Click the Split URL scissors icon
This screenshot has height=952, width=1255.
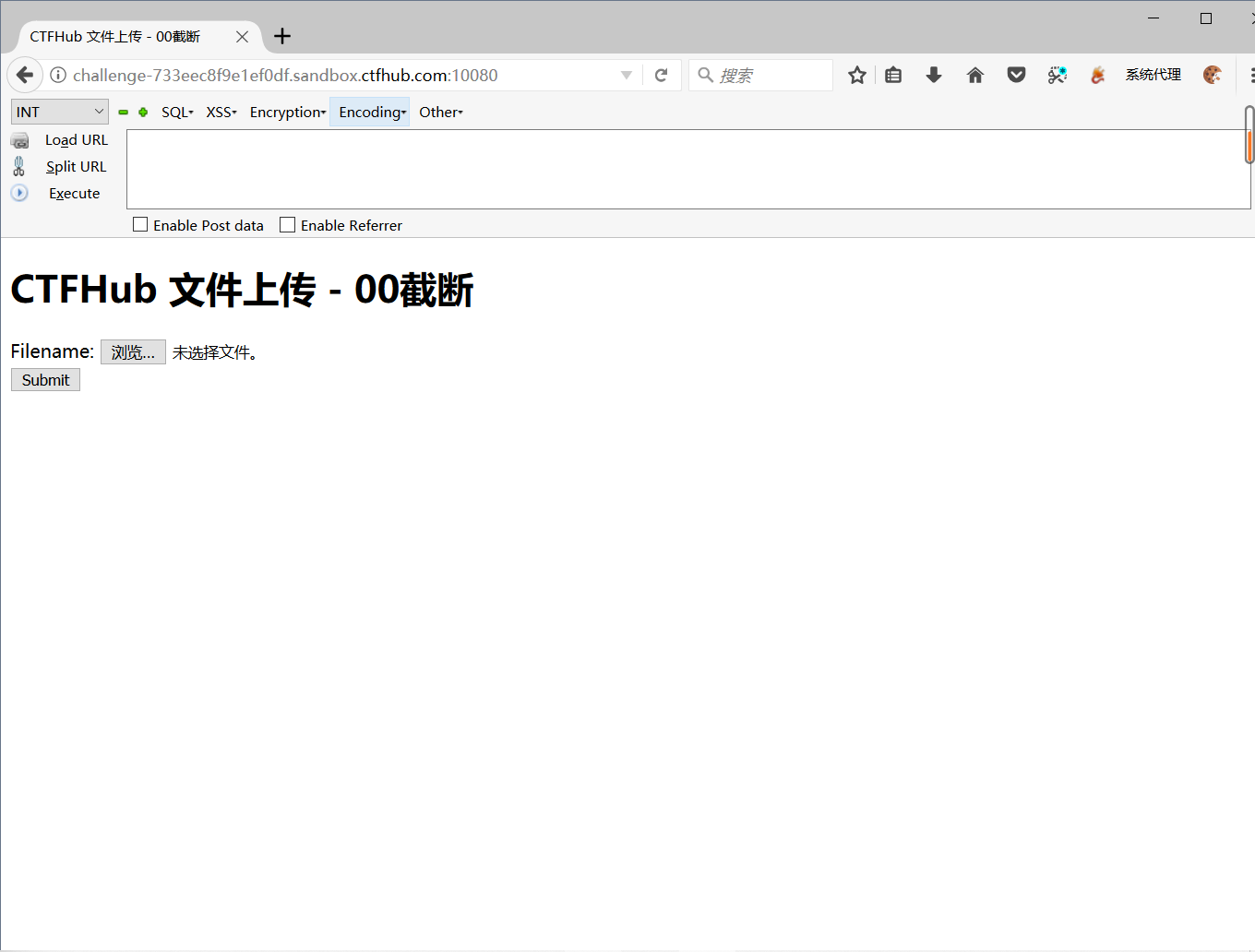(x=19, y=166)
